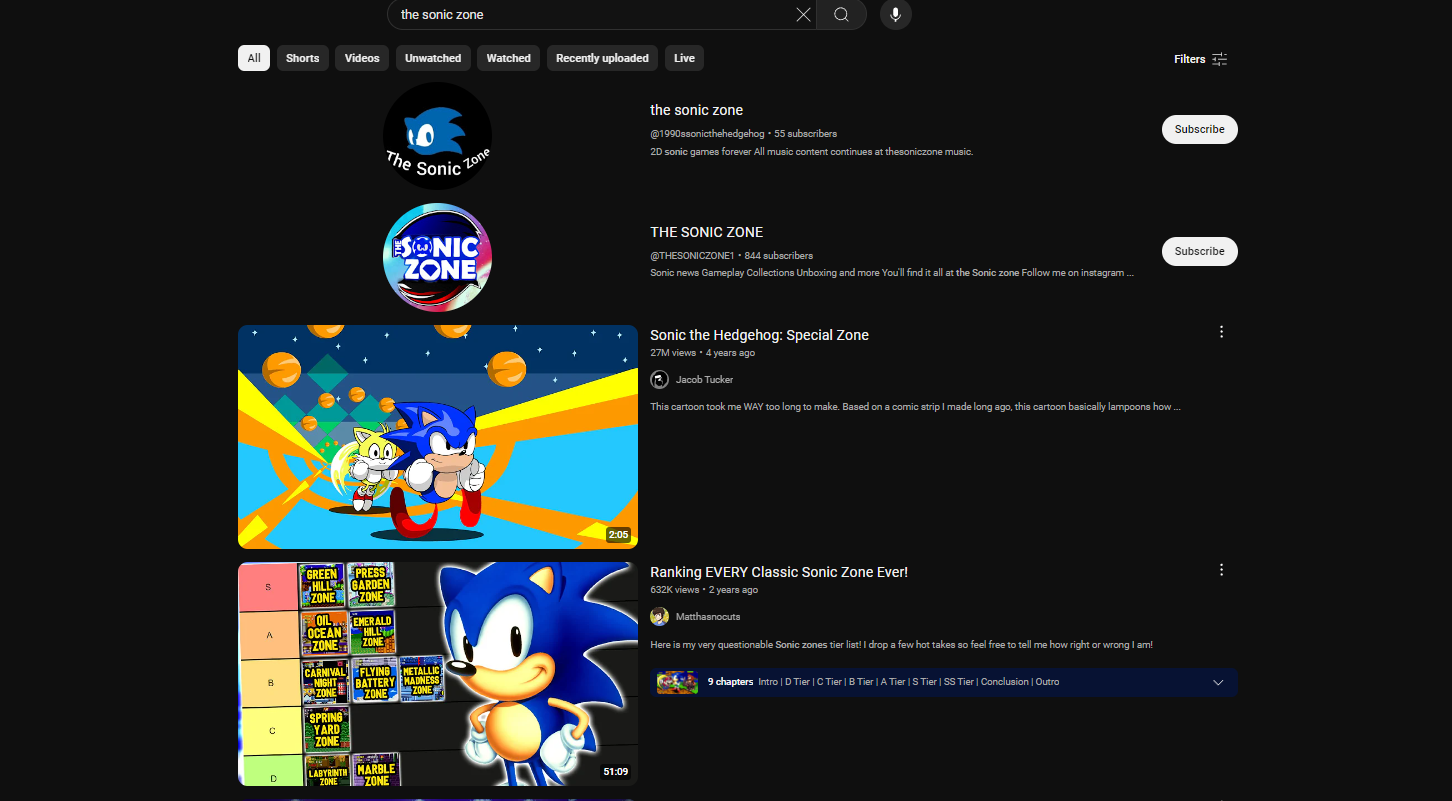Go to Matthasnocuts channel name
Image resolution: width=1452 pixels, height=801 pixels.
click(708, 617)
